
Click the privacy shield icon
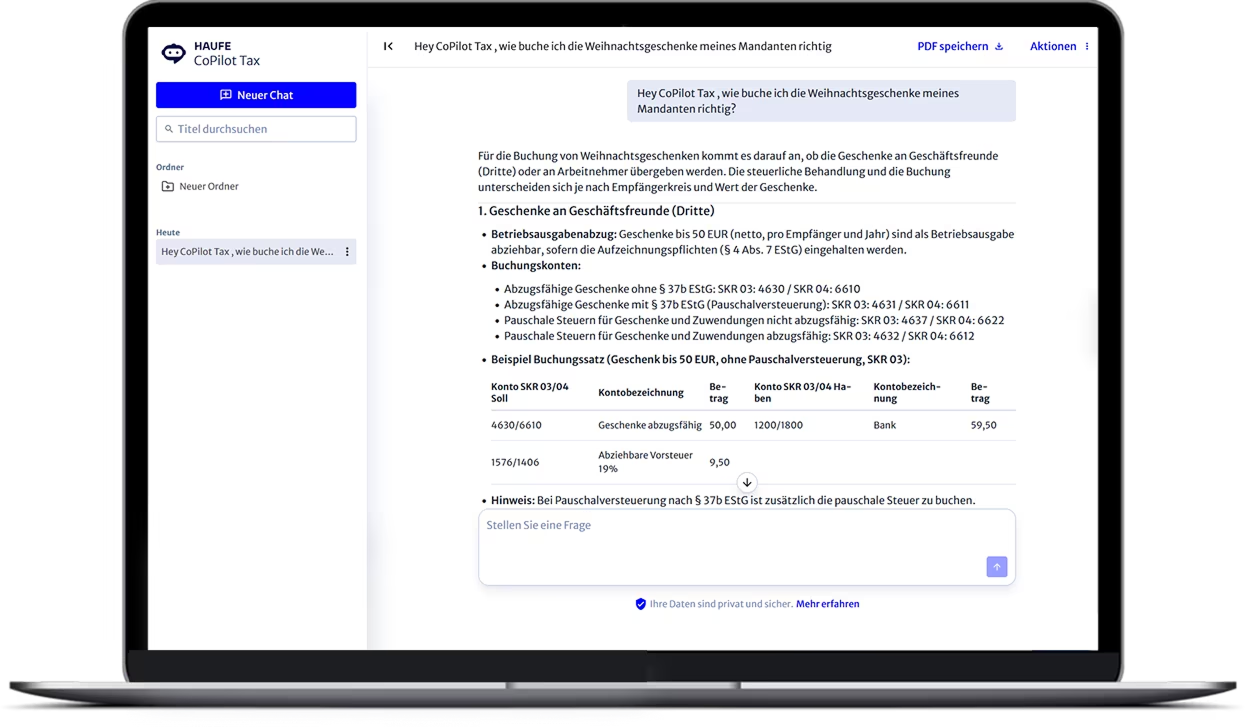pyautogui.click(x=641, y=604)
